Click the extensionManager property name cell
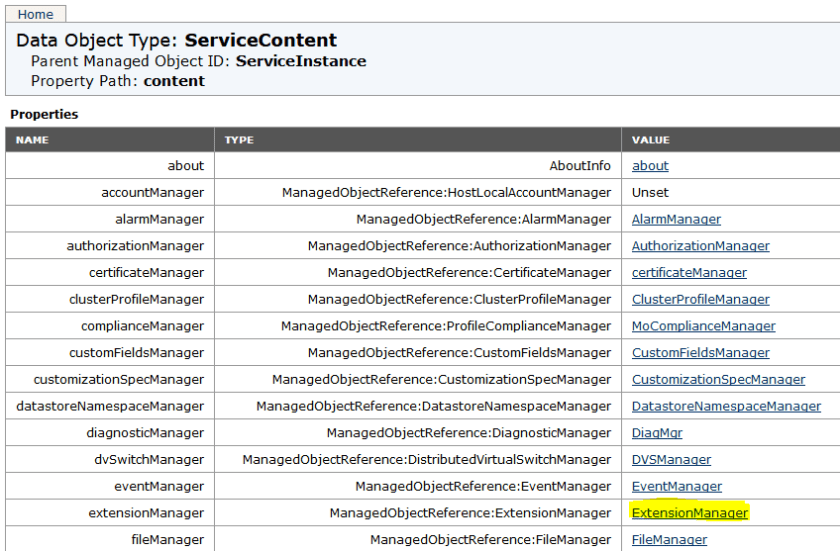840x551 pixels. (145, 513)
